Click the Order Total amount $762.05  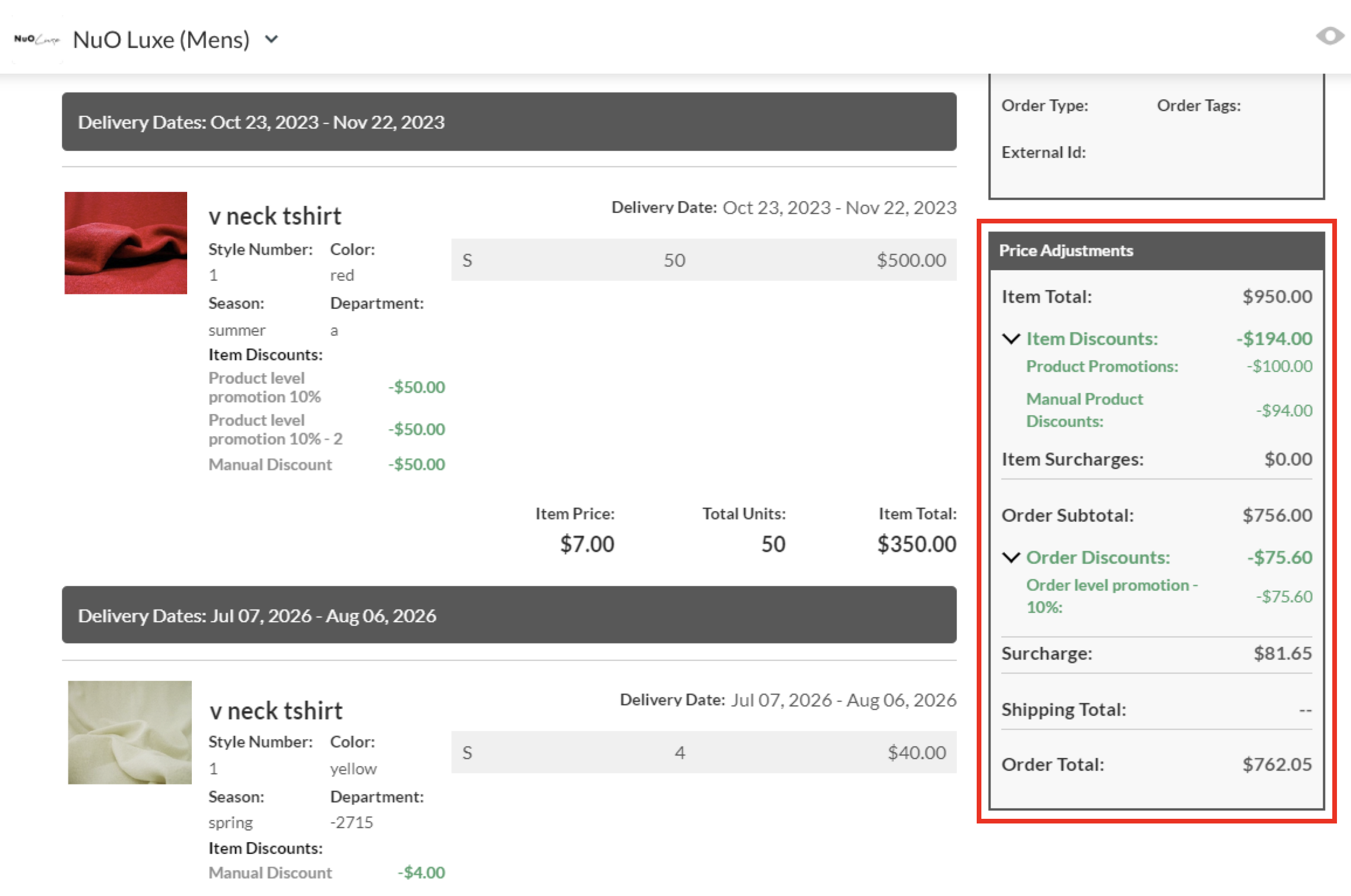pos(1277,764)
